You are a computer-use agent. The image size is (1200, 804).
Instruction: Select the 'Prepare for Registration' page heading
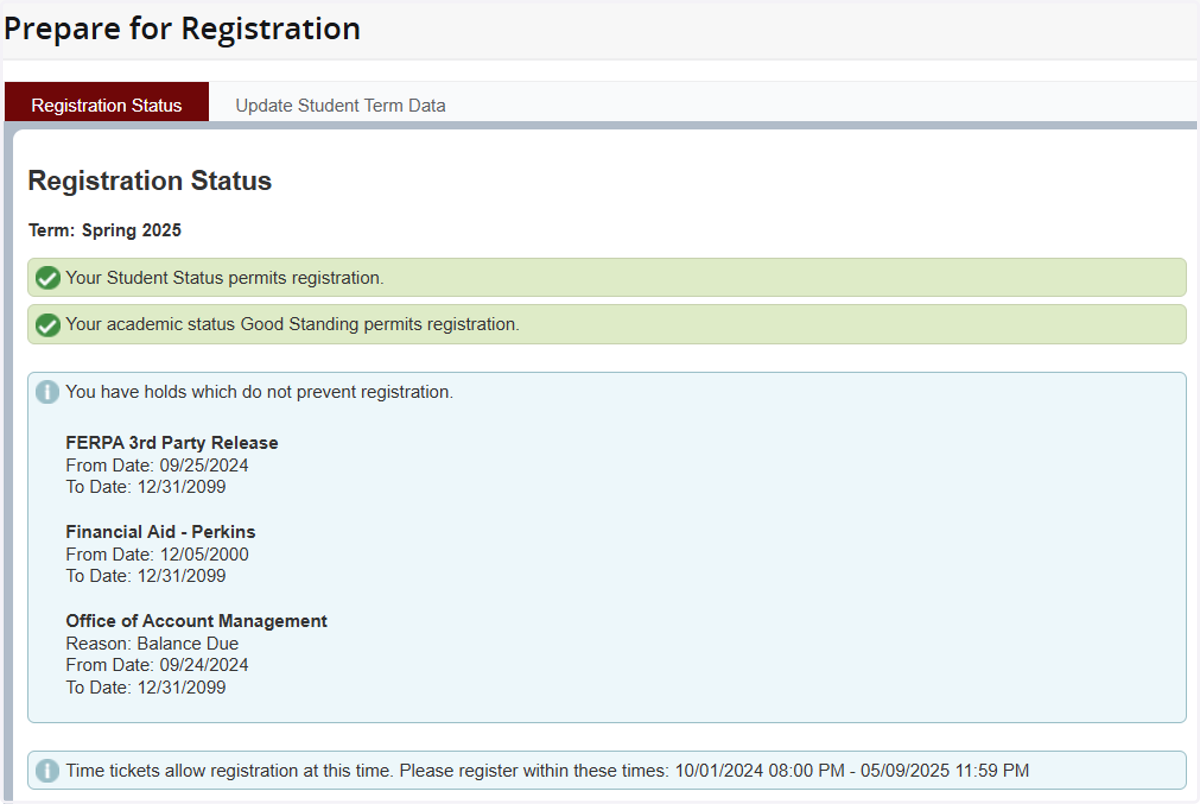click(x=182, y=29)
